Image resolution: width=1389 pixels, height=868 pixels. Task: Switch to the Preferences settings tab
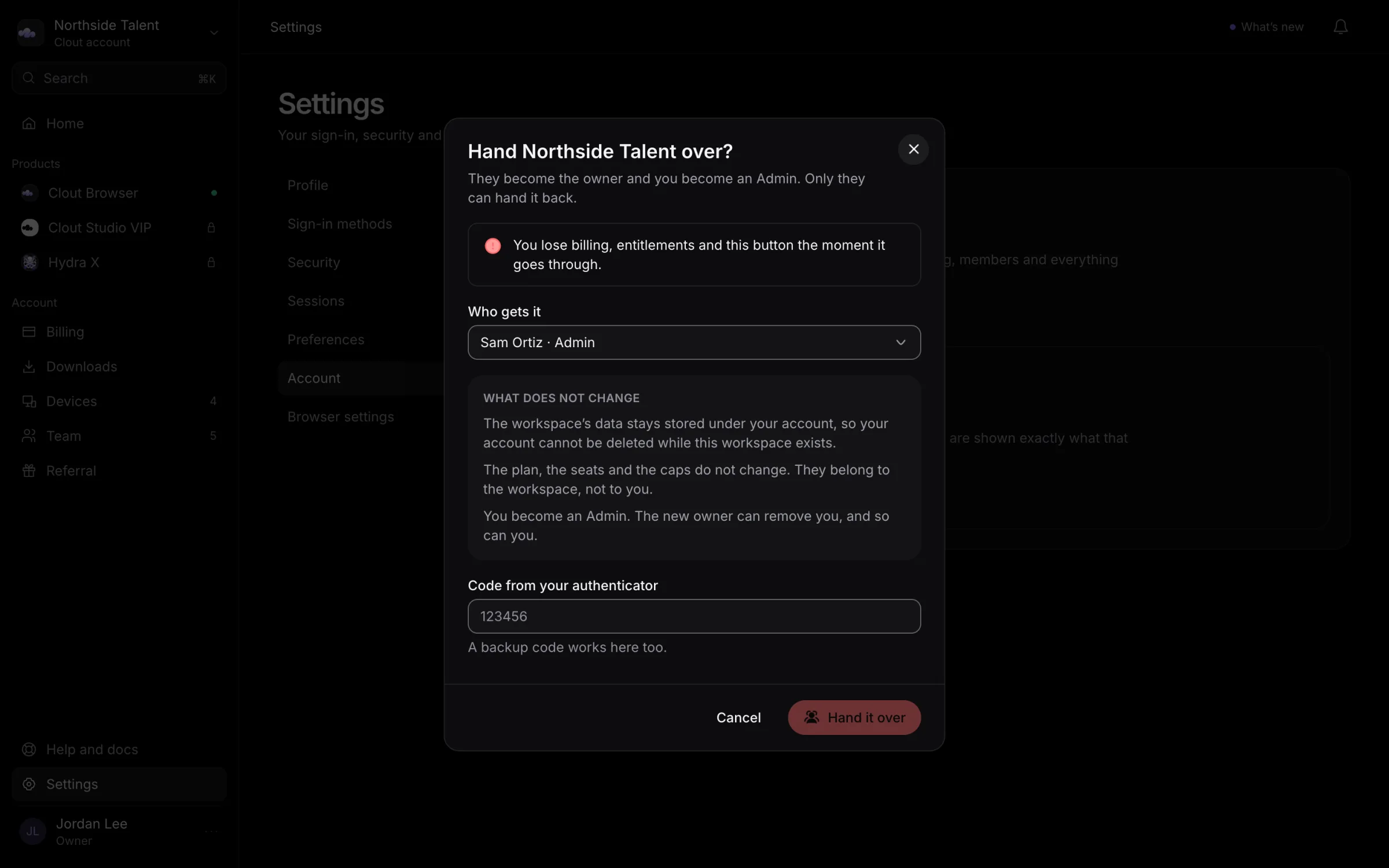(326, 340)
